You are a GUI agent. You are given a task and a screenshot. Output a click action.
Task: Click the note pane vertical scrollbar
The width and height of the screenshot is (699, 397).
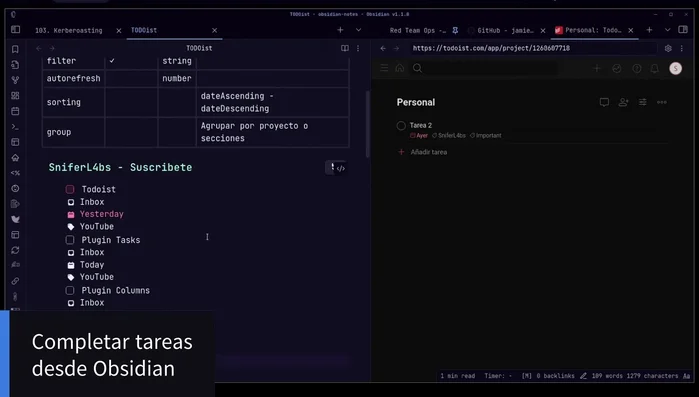click(x=368, y=124)
